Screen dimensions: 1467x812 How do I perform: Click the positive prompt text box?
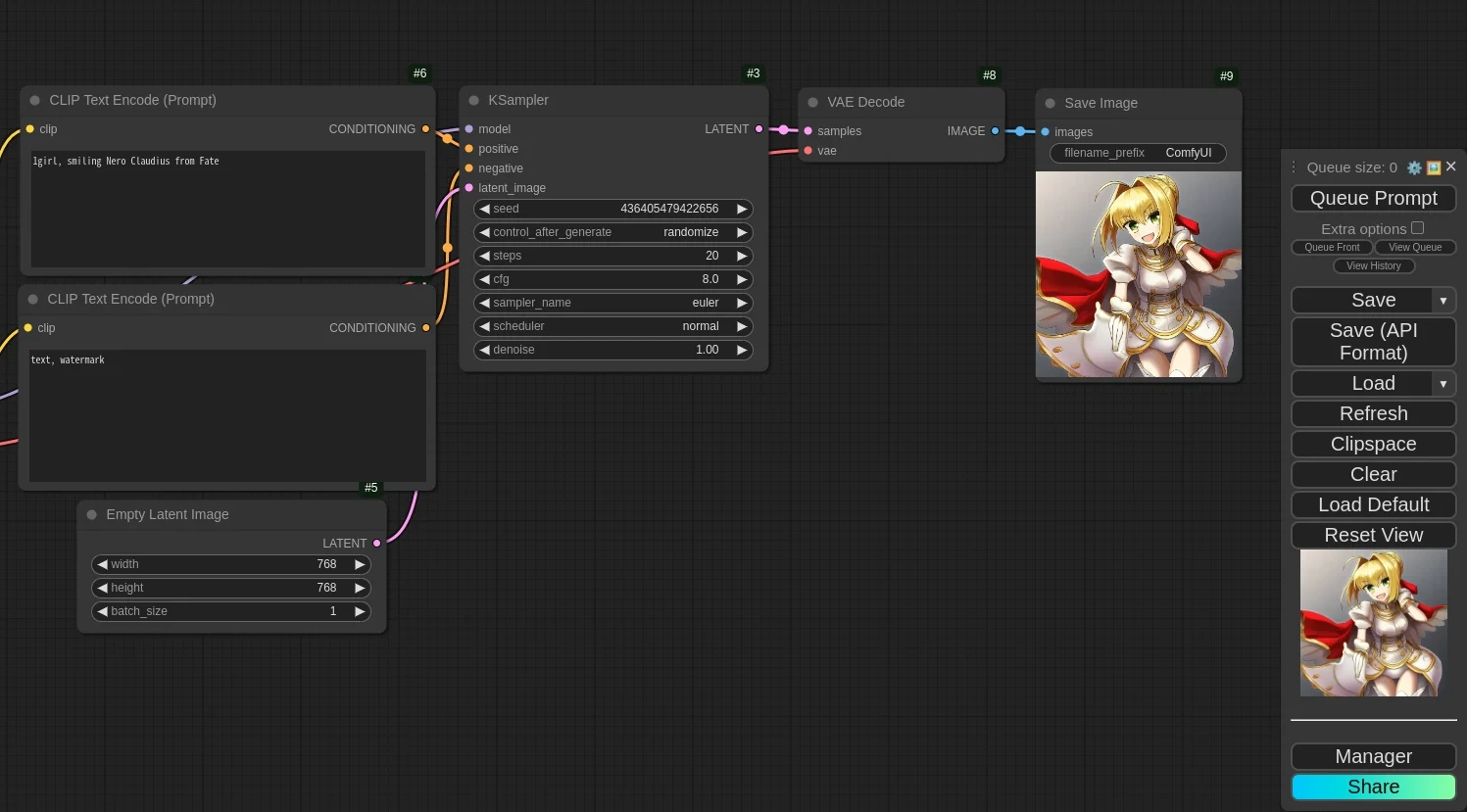click(227, 209)
